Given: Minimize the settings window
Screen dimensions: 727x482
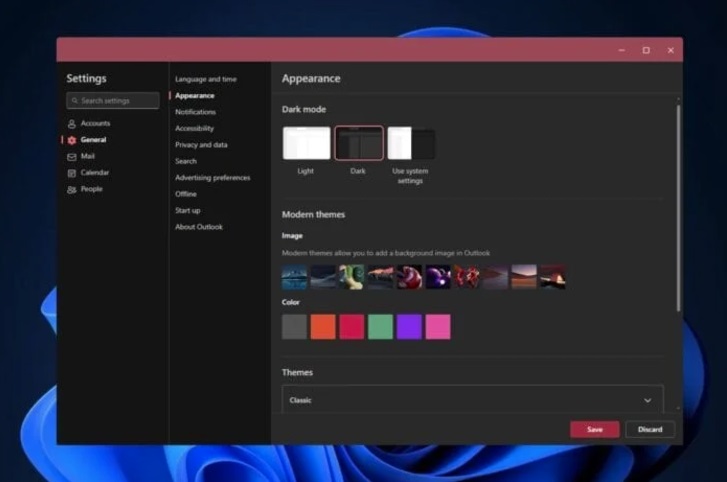Looking at the screenshot, I should tap(621, 50).
